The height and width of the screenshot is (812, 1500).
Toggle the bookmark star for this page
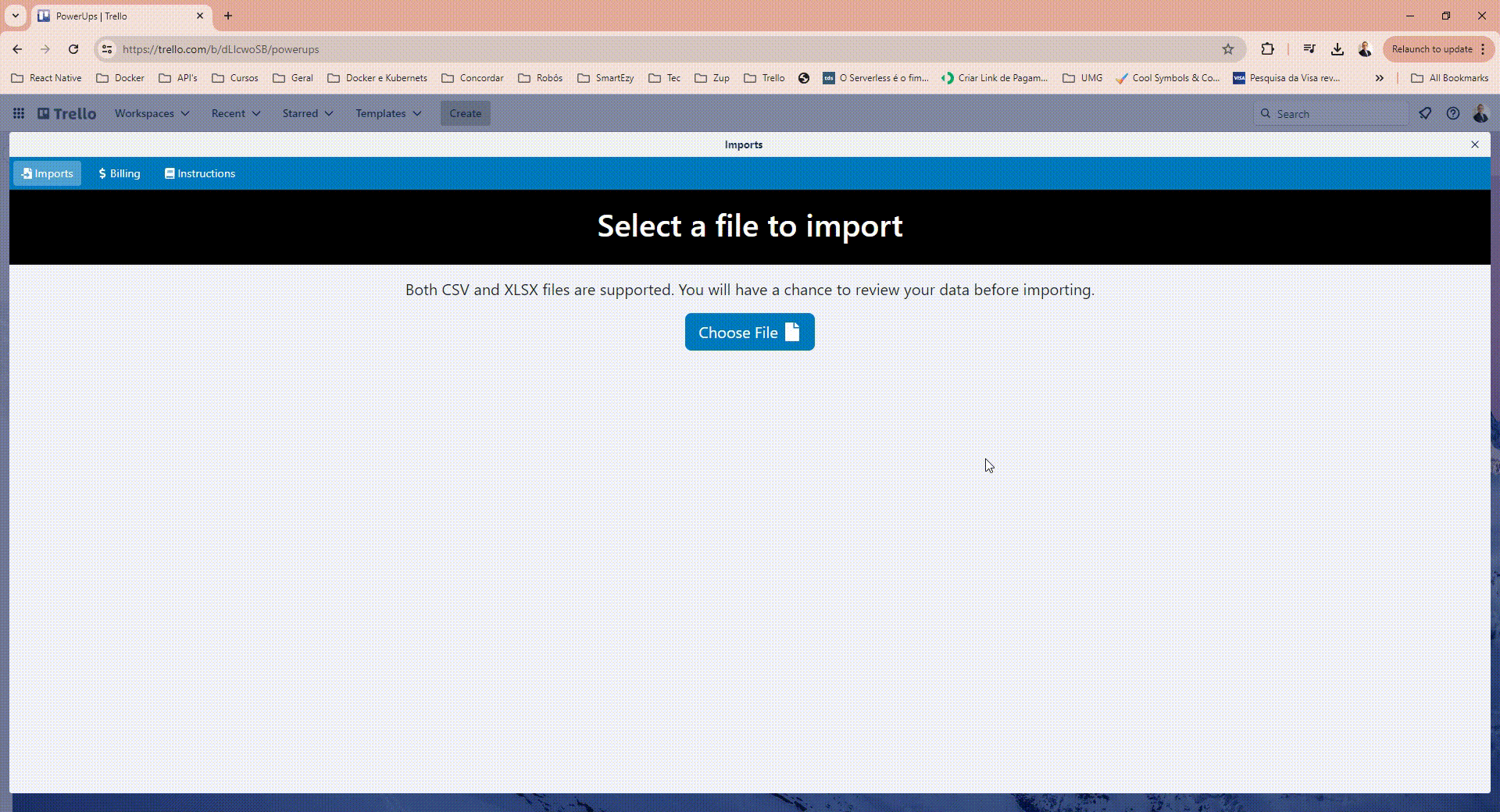tap(1228, 48)
